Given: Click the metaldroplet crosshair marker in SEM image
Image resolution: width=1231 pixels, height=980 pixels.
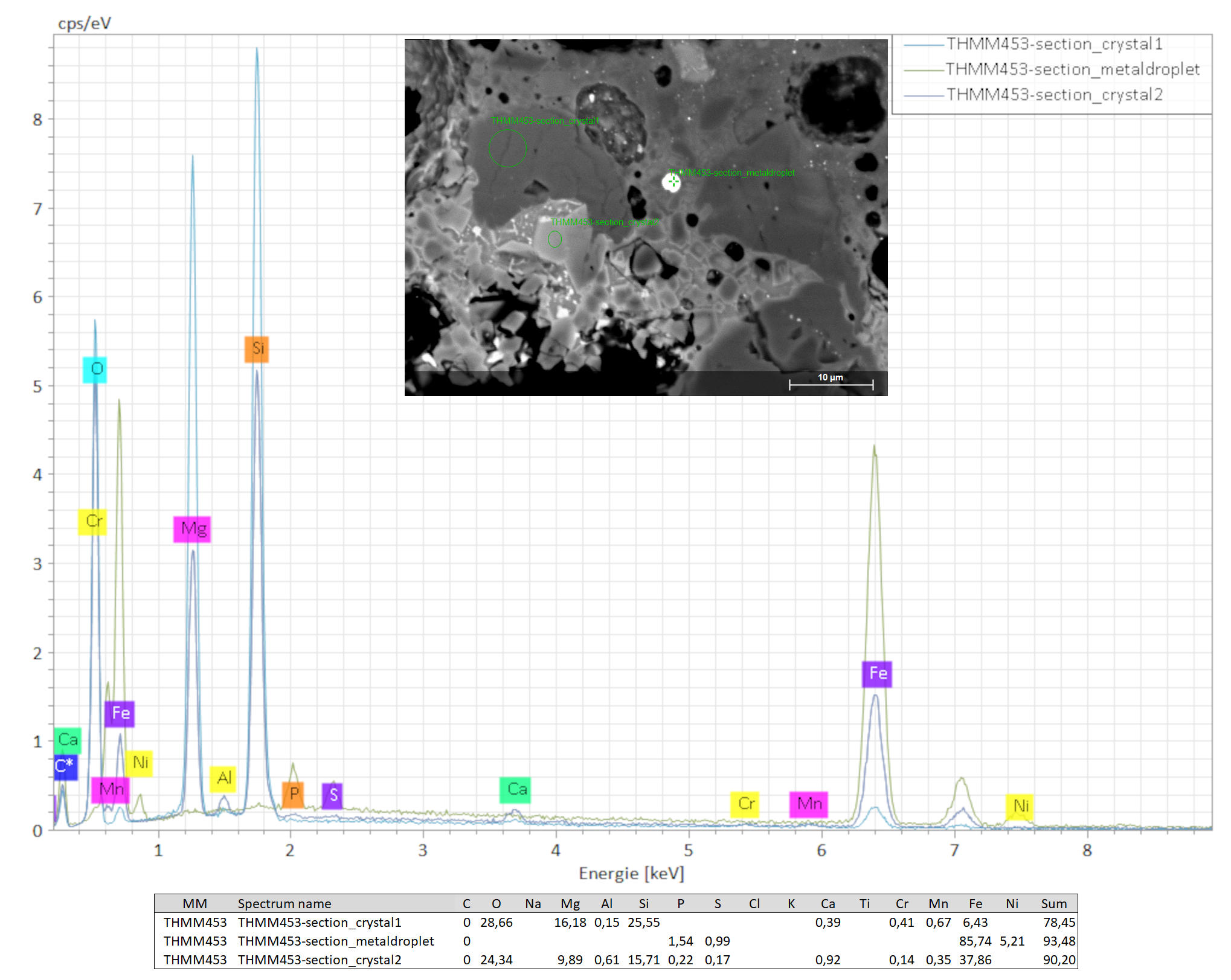Looking at the screenshot, I should 673,181.
